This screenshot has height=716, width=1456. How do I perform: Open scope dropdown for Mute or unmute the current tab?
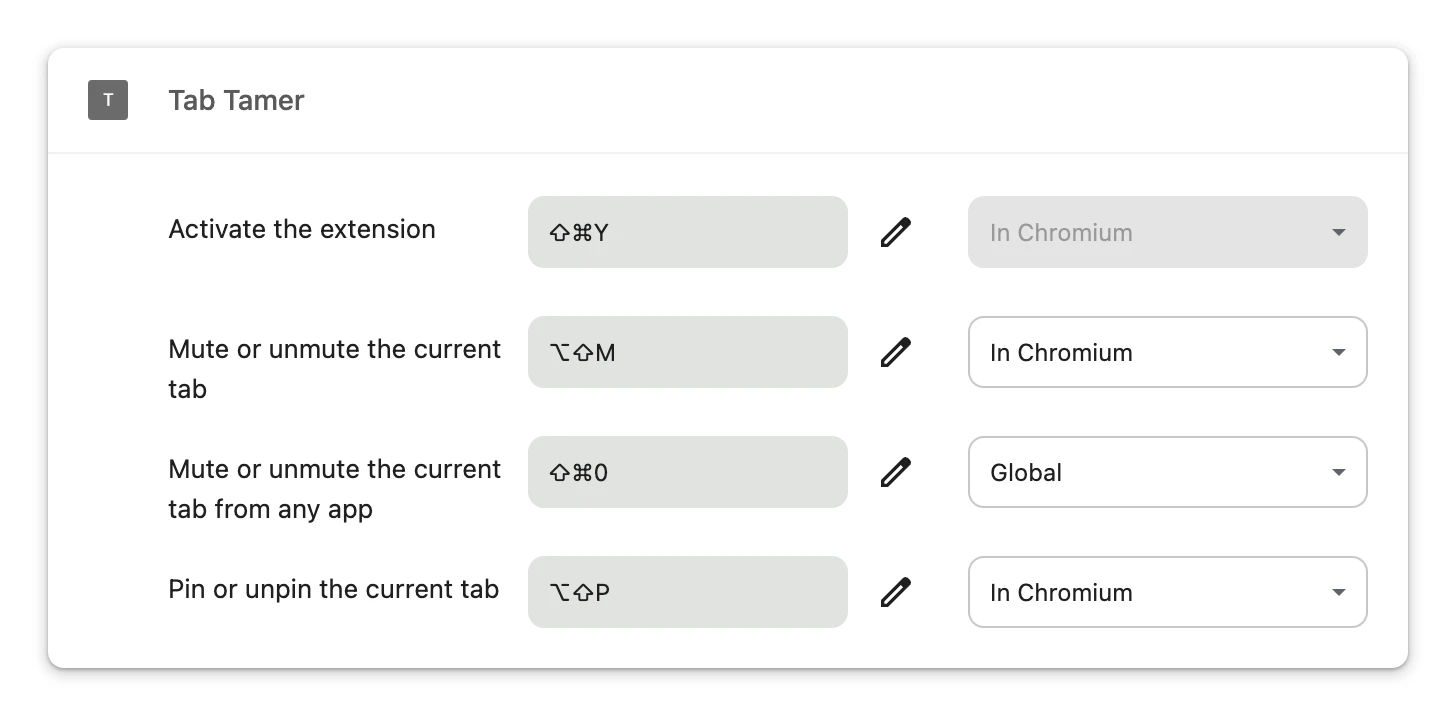(1168, 352)
